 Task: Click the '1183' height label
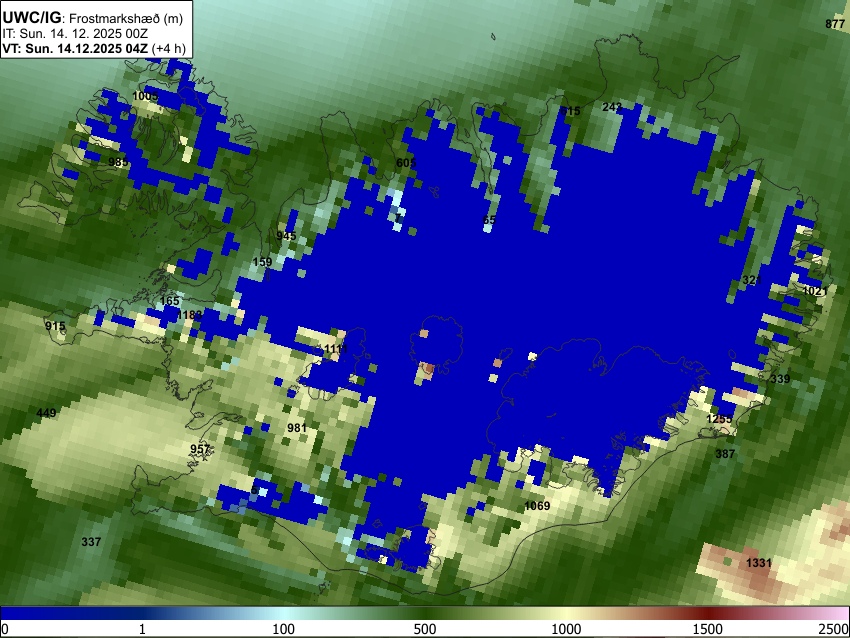pos(189,315)
